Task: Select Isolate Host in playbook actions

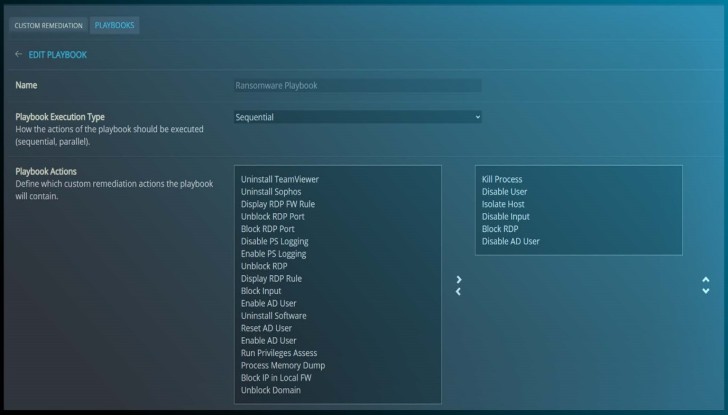Action: tap(503, 204)
